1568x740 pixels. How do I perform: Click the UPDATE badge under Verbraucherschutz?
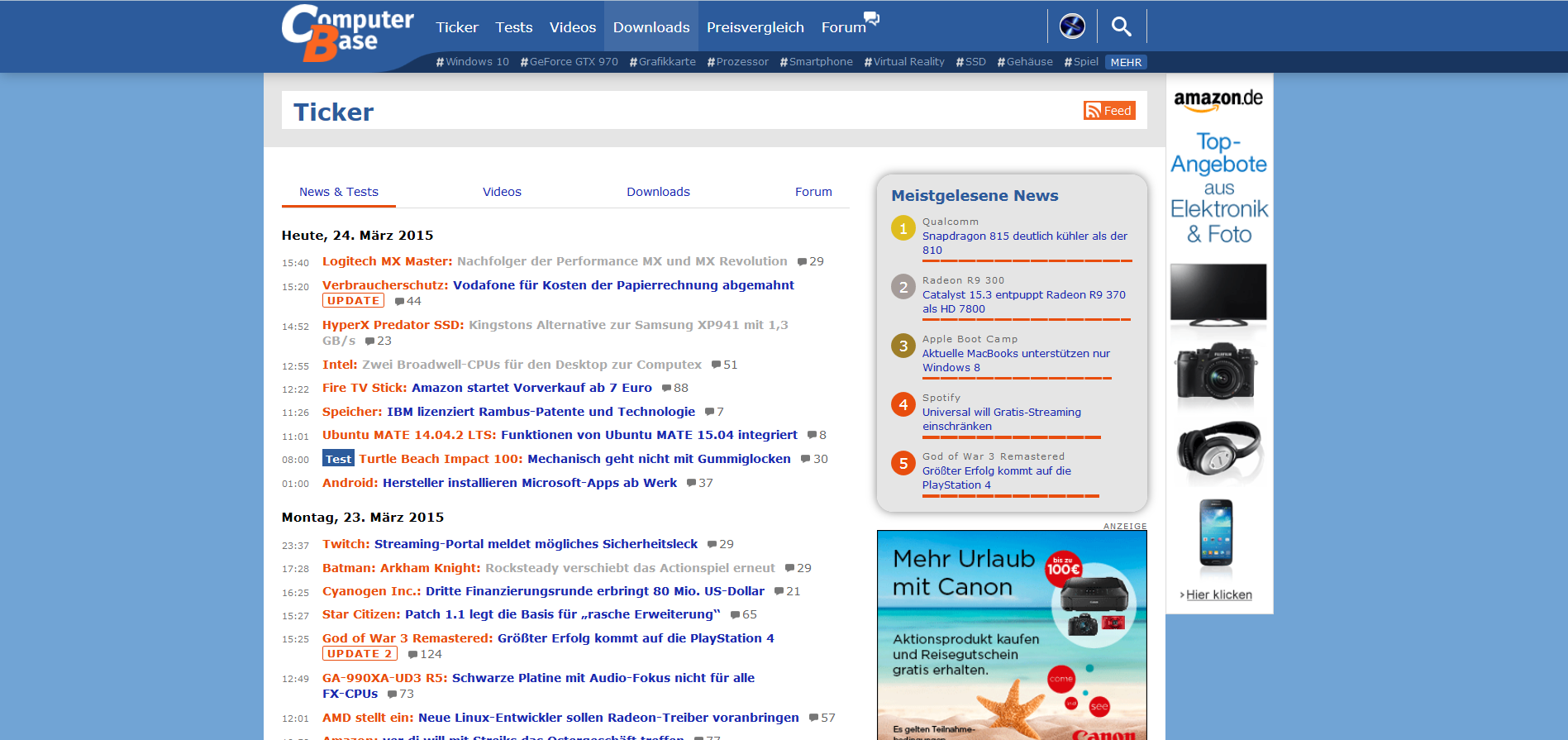(x=353, y=301)
